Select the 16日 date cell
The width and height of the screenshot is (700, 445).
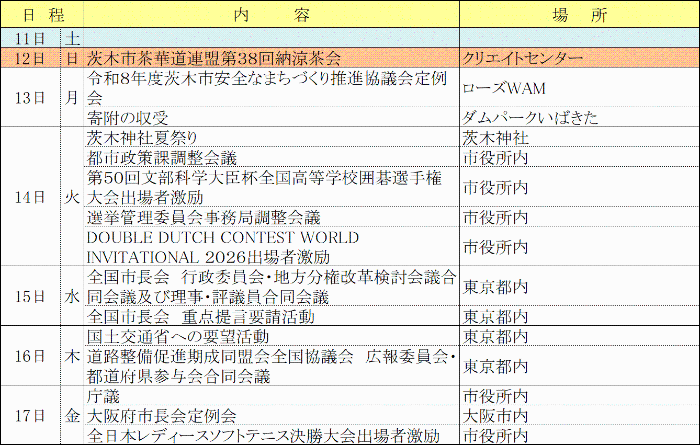30,356
